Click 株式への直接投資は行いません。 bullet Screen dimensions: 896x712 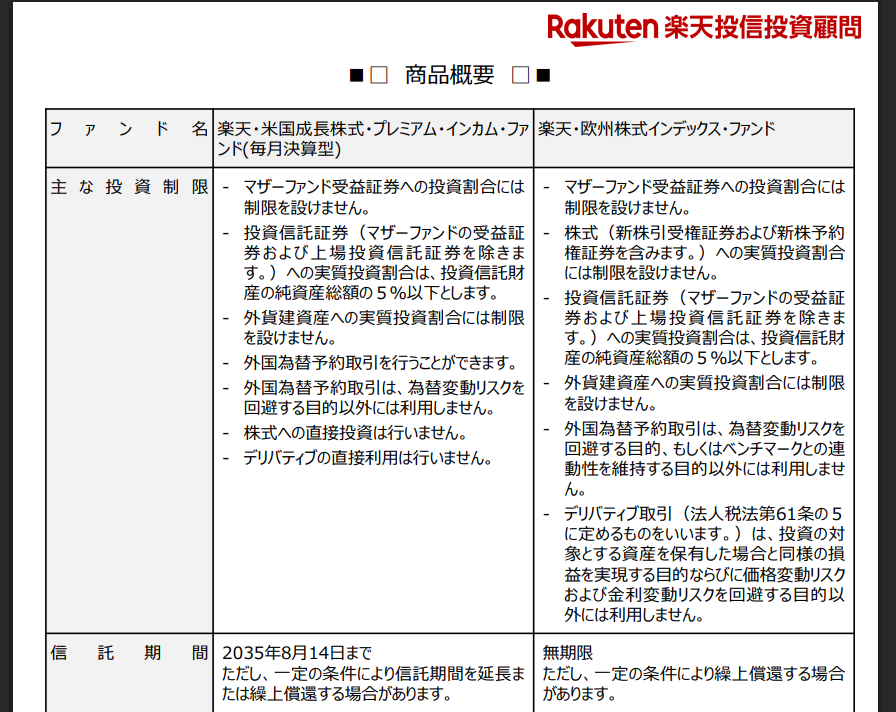pos(355,433)
